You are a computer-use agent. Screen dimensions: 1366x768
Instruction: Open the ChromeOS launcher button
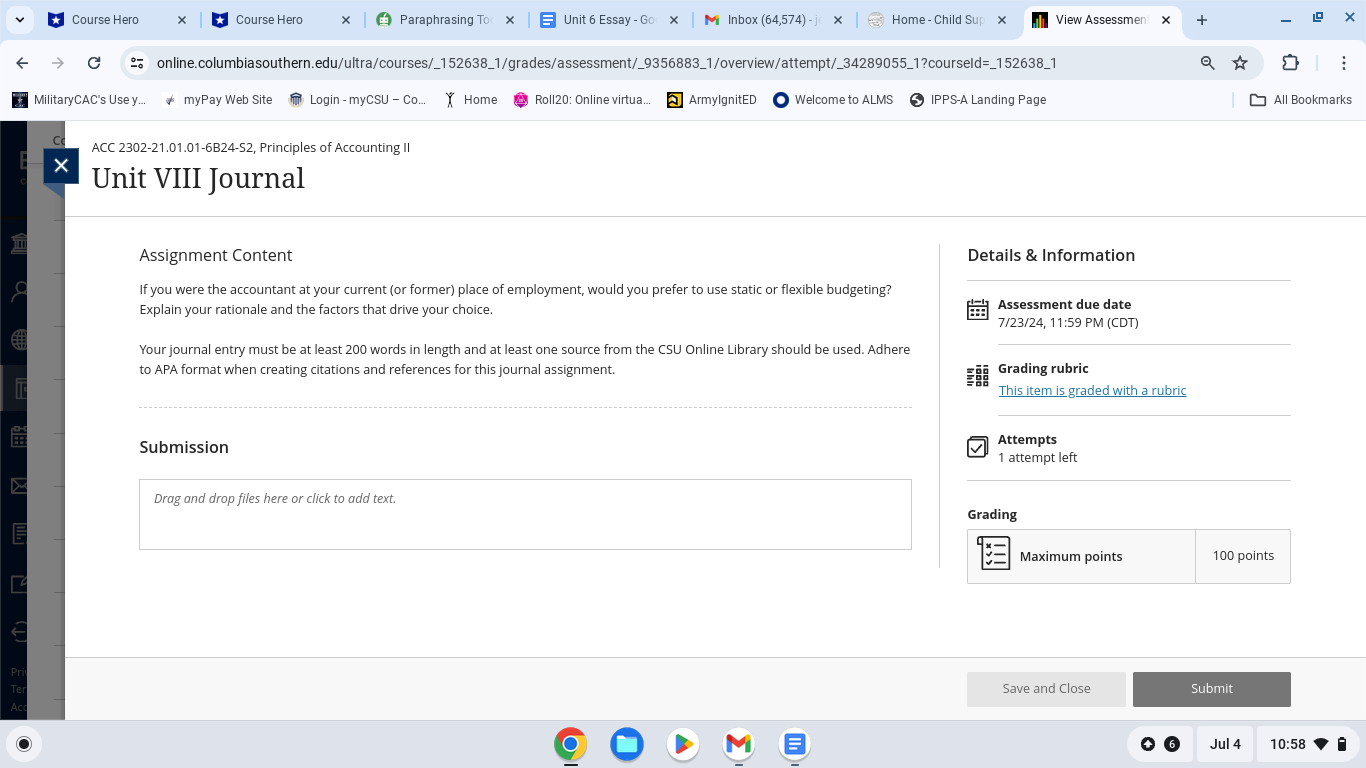pyautogui.click(x=24, y=744)
